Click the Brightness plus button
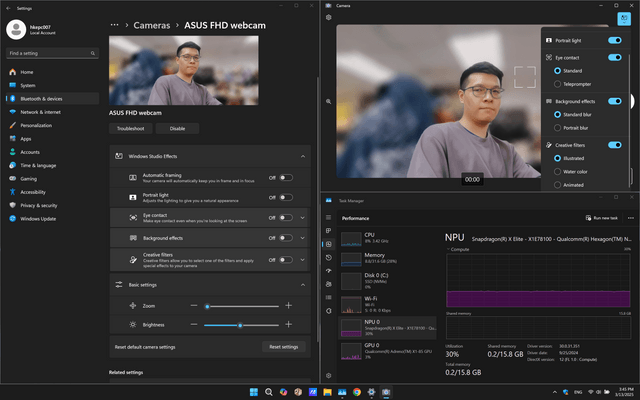 pos(289,324)
